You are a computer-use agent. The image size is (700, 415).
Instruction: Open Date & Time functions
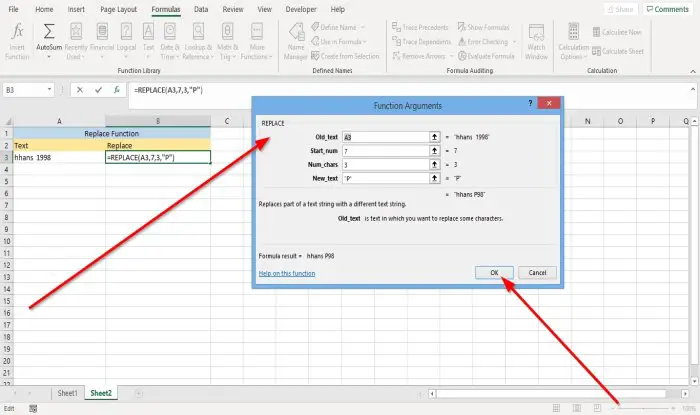(x=170, y=41)
